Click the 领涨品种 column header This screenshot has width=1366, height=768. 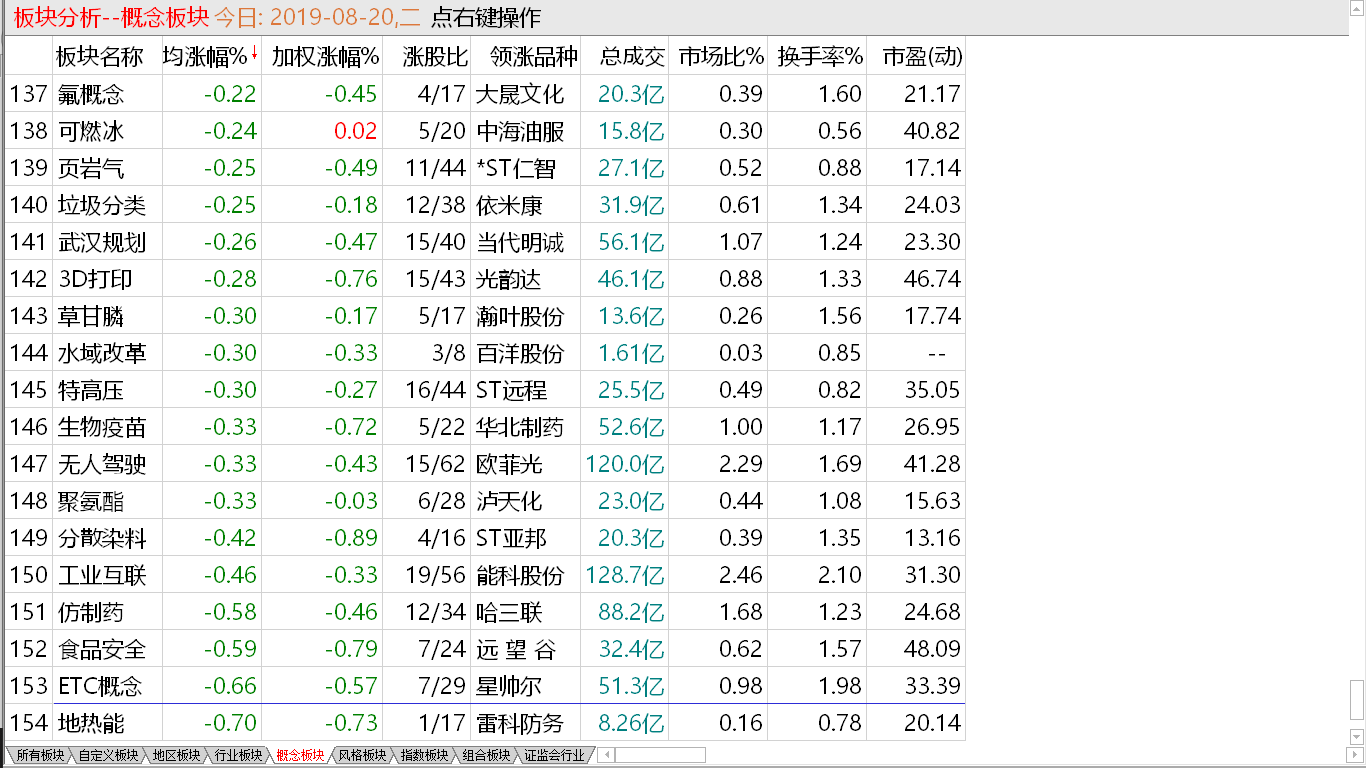coord(534,57)
